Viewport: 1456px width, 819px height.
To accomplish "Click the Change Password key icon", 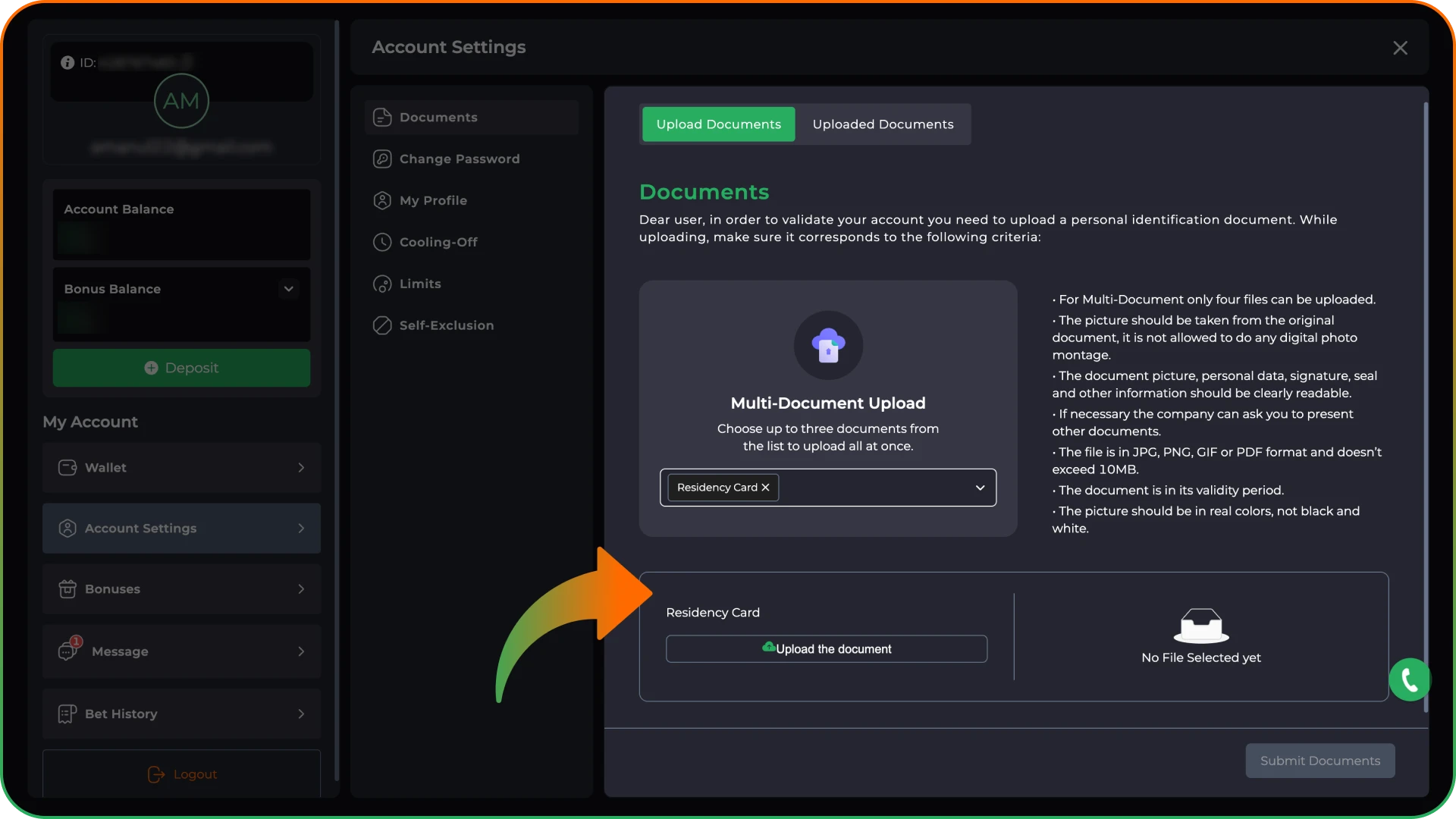I will 382,159.
